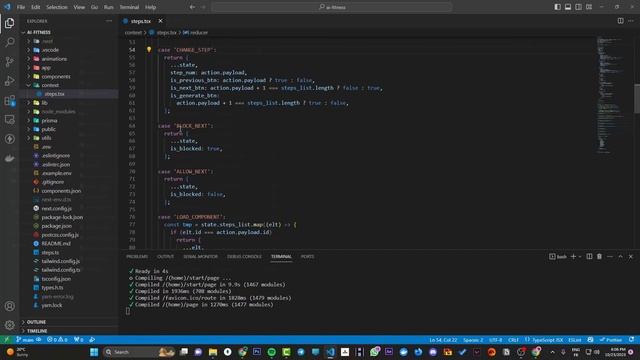The width and height of the screenshot is (640, 360).
Task: Close the steps.tsx editor tab
Action: (160, 21)
